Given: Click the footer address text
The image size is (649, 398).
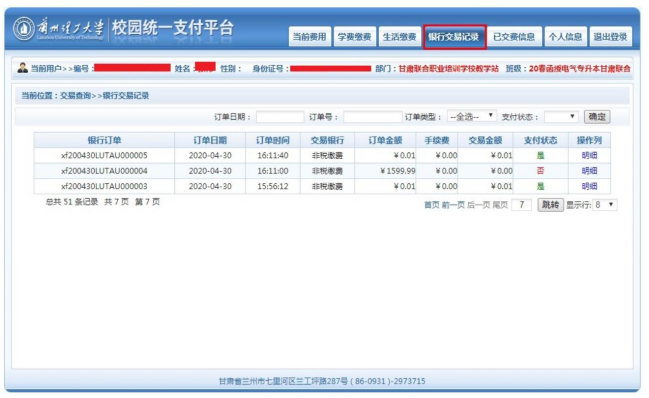Looking at the screenshot, I should (322, 381).
